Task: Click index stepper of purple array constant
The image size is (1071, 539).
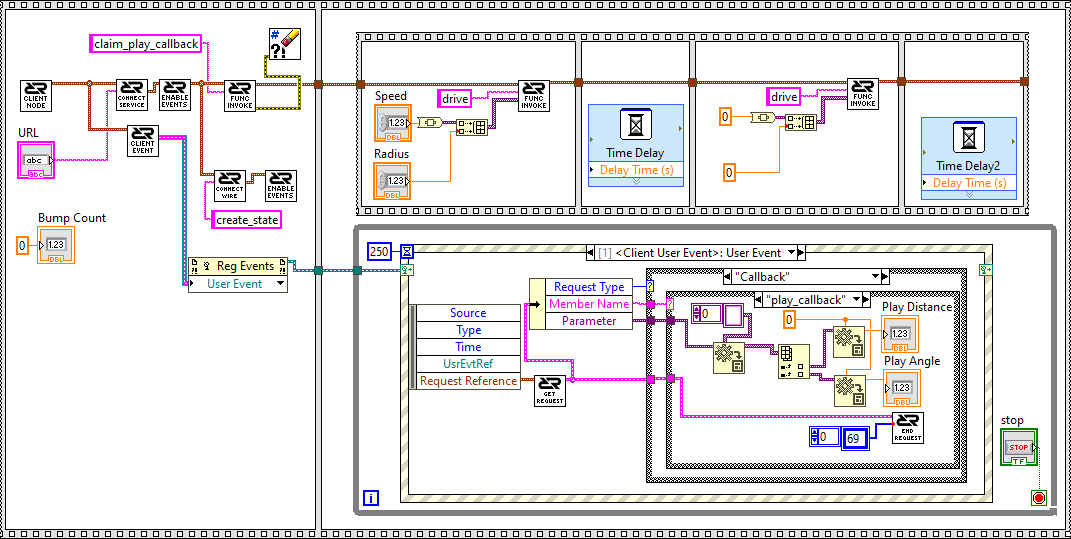Action: [x=697, y=315]
